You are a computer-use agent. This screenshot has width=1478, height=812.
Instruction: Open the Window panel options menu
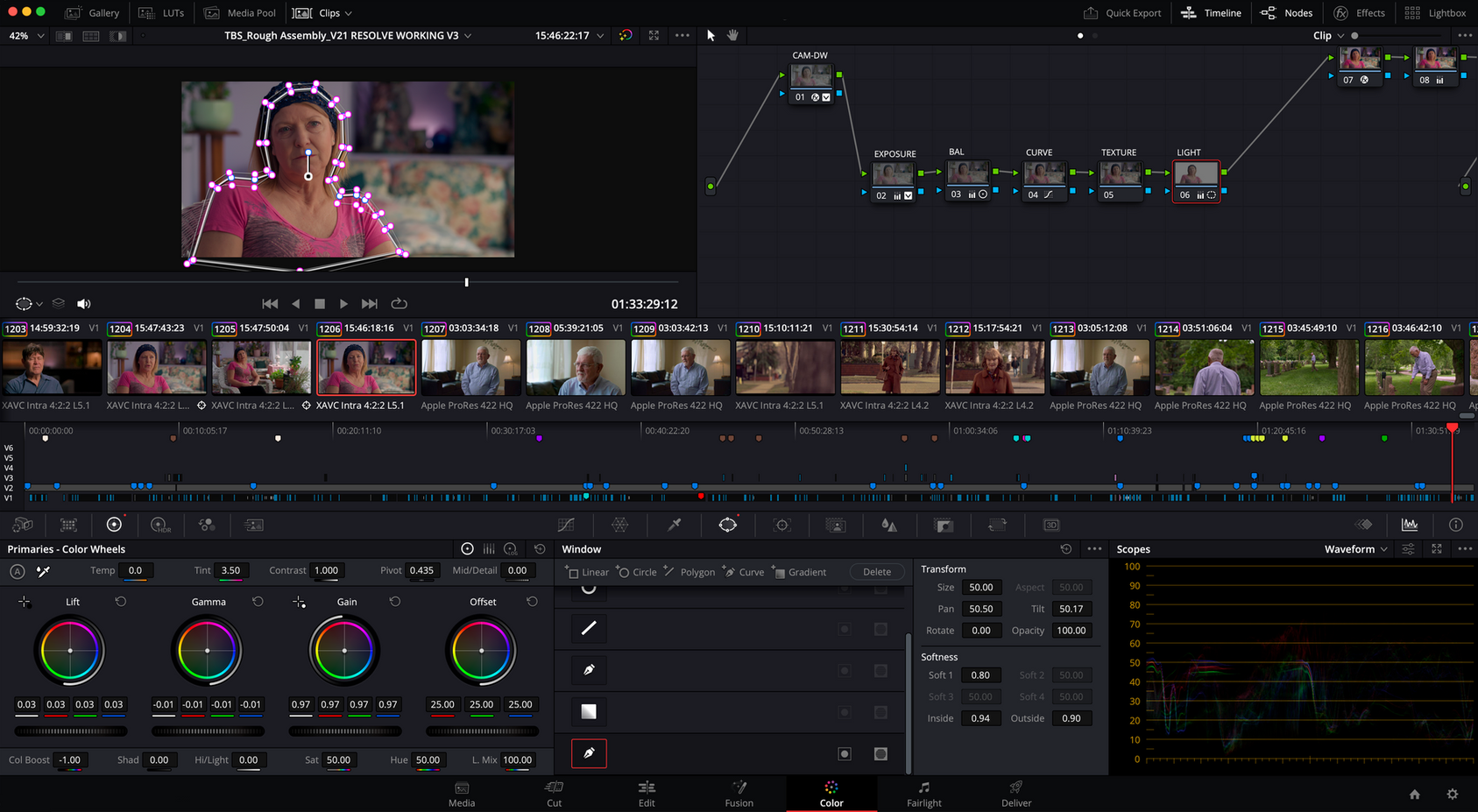point(1095,549)
